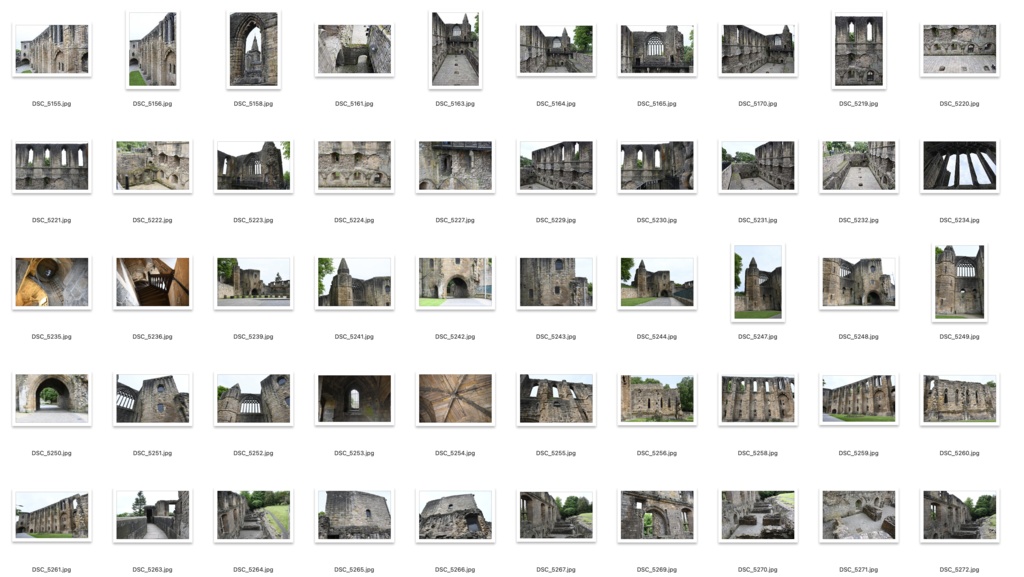
Task: Open the interior window photo DSC_5252.jpg
Action: 253,399
